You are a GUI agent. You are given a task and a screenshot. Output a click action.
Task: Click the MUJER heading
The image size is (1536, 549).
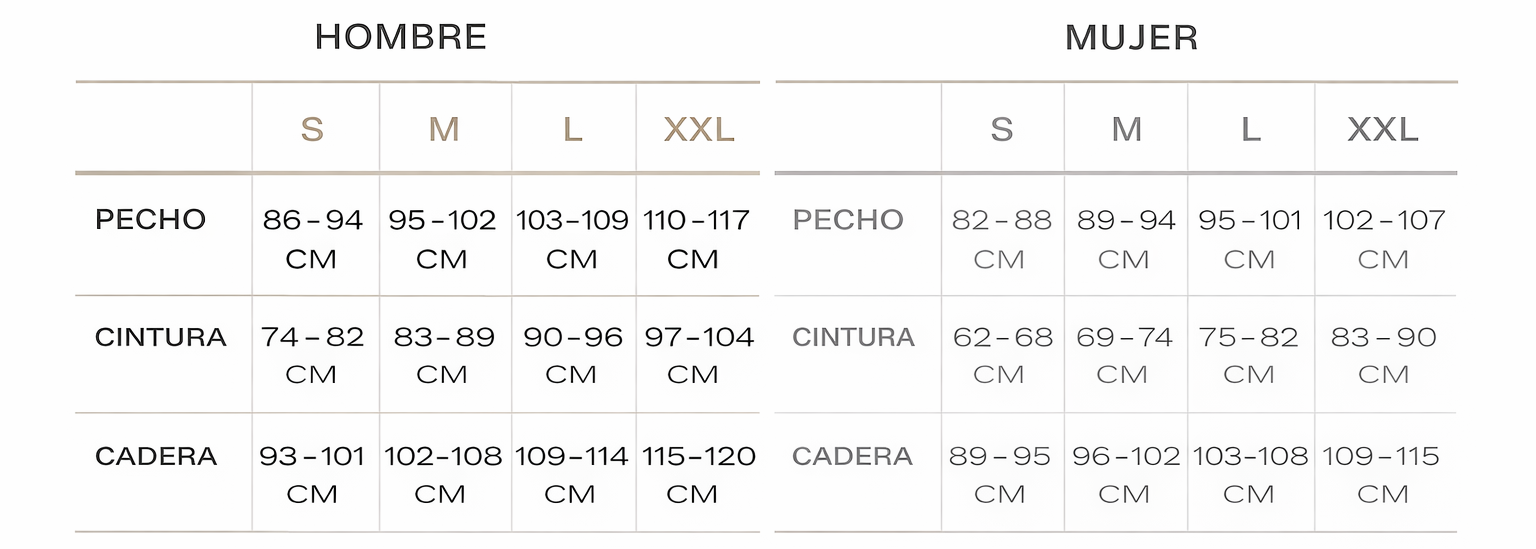tap(1131, 37)
